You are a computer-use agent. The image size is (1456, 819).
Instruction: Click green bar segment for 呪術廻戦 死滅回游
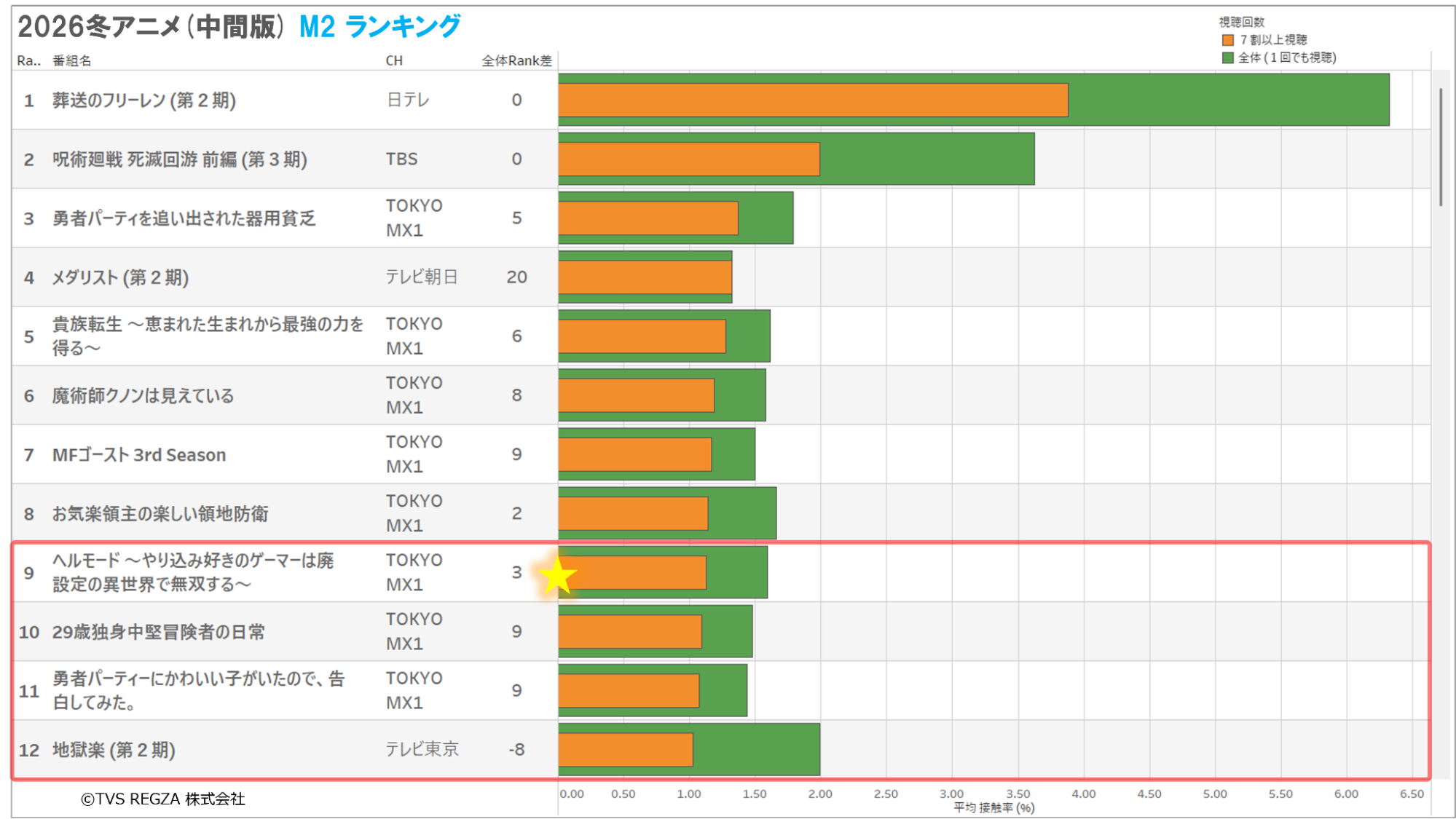point(926,159)
